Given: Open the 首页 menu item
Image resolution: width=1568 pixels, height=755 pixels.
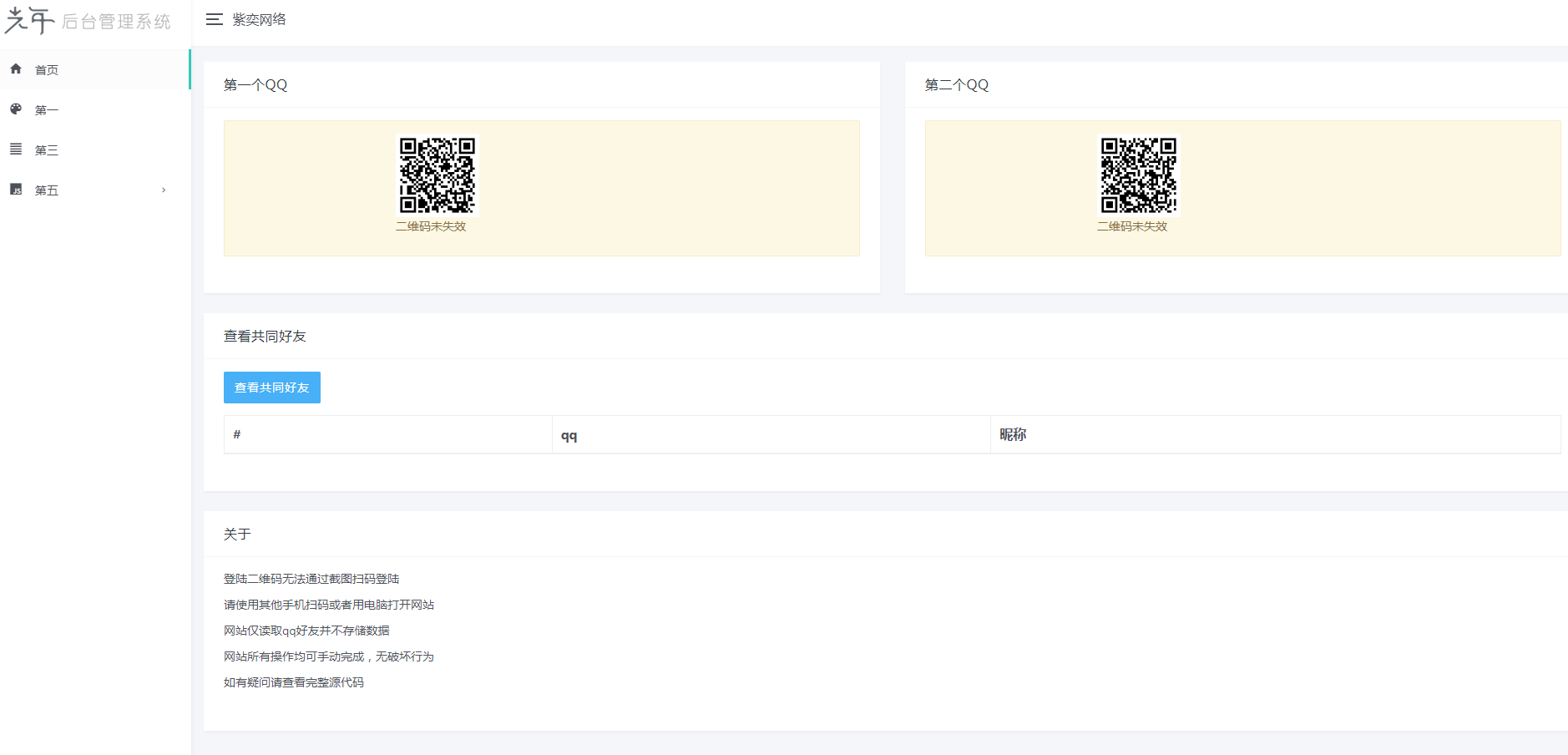Looking at the screenshot, I should (x=47, y=70).
